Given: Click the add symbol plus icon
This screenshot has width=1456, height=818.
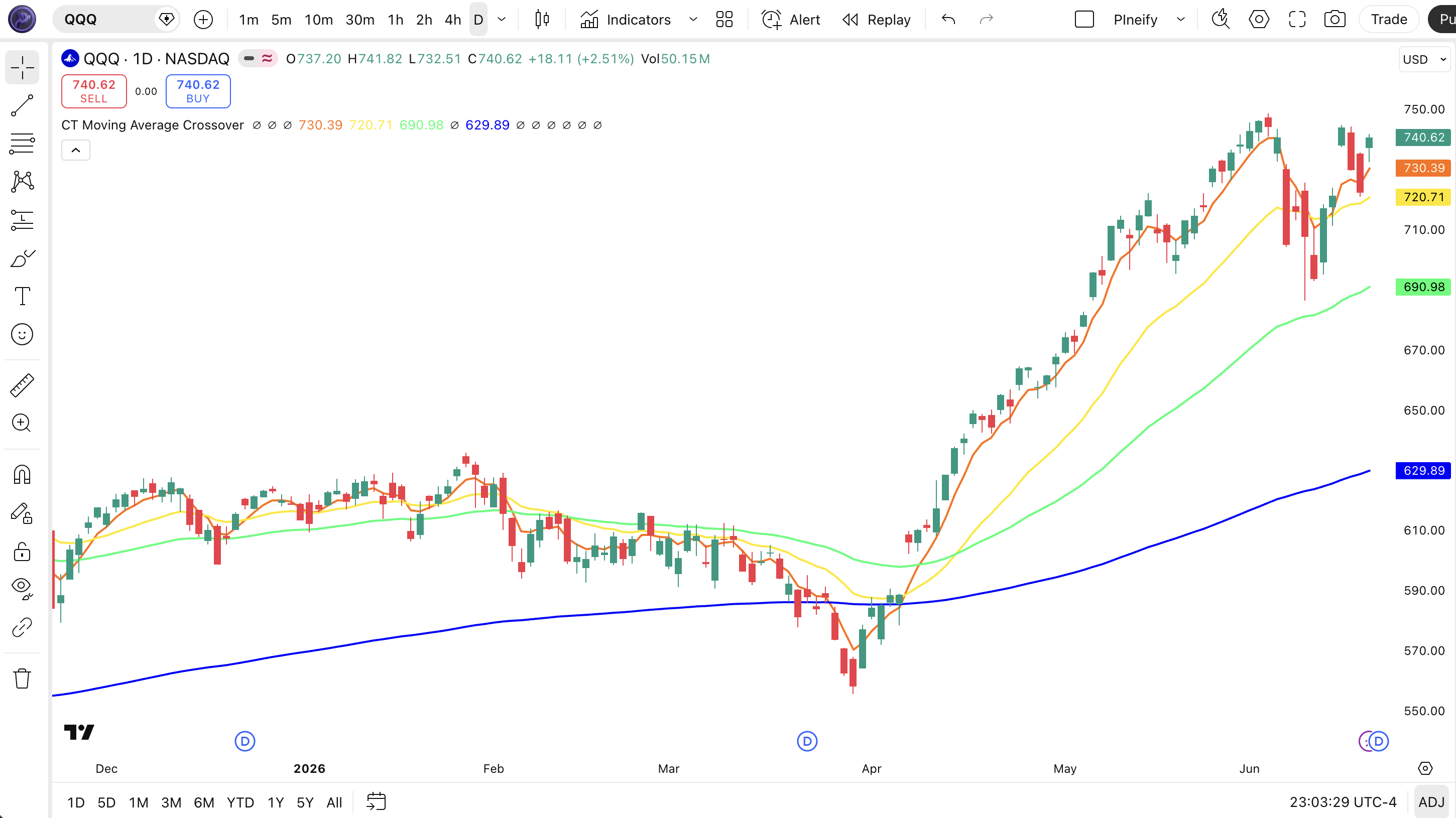Looking at the screenshot, I should 203,19.
